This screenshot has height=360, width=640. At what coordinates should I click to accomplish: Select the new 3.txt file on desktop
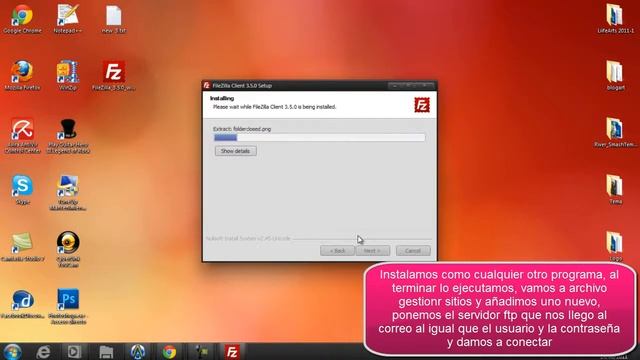pos(113,19)
